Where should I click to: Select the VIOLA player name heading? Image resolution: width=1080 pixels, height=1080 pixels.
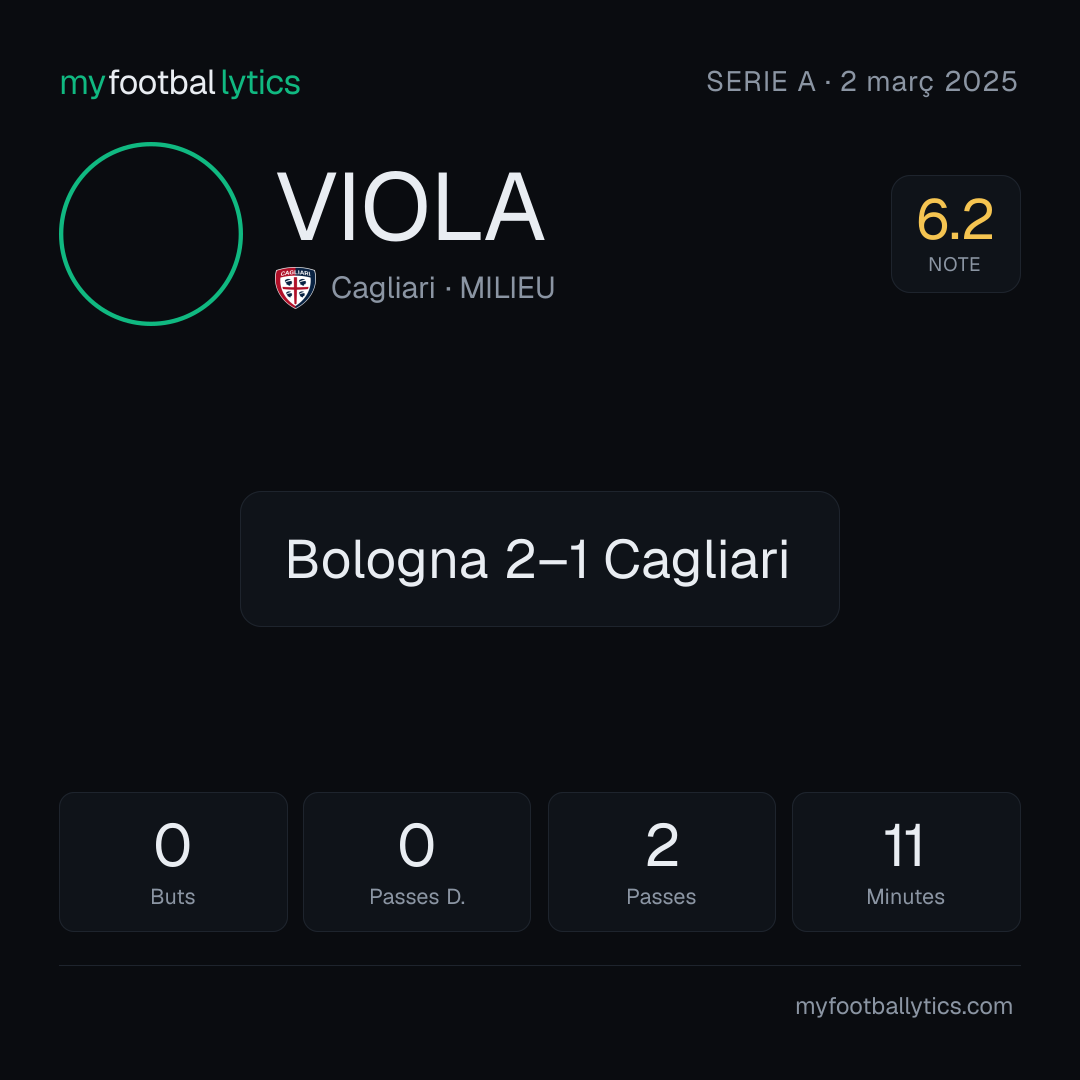pos(411,208)
